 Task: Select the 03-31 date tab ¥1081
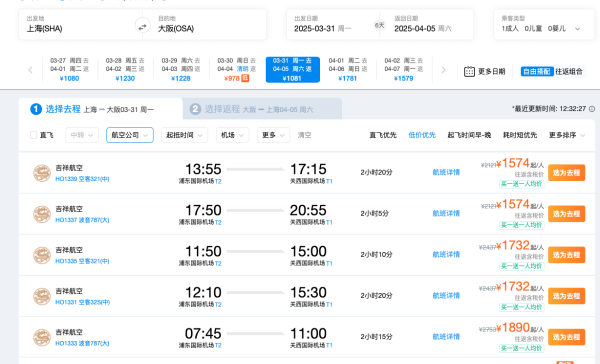(x=292, y=69)
